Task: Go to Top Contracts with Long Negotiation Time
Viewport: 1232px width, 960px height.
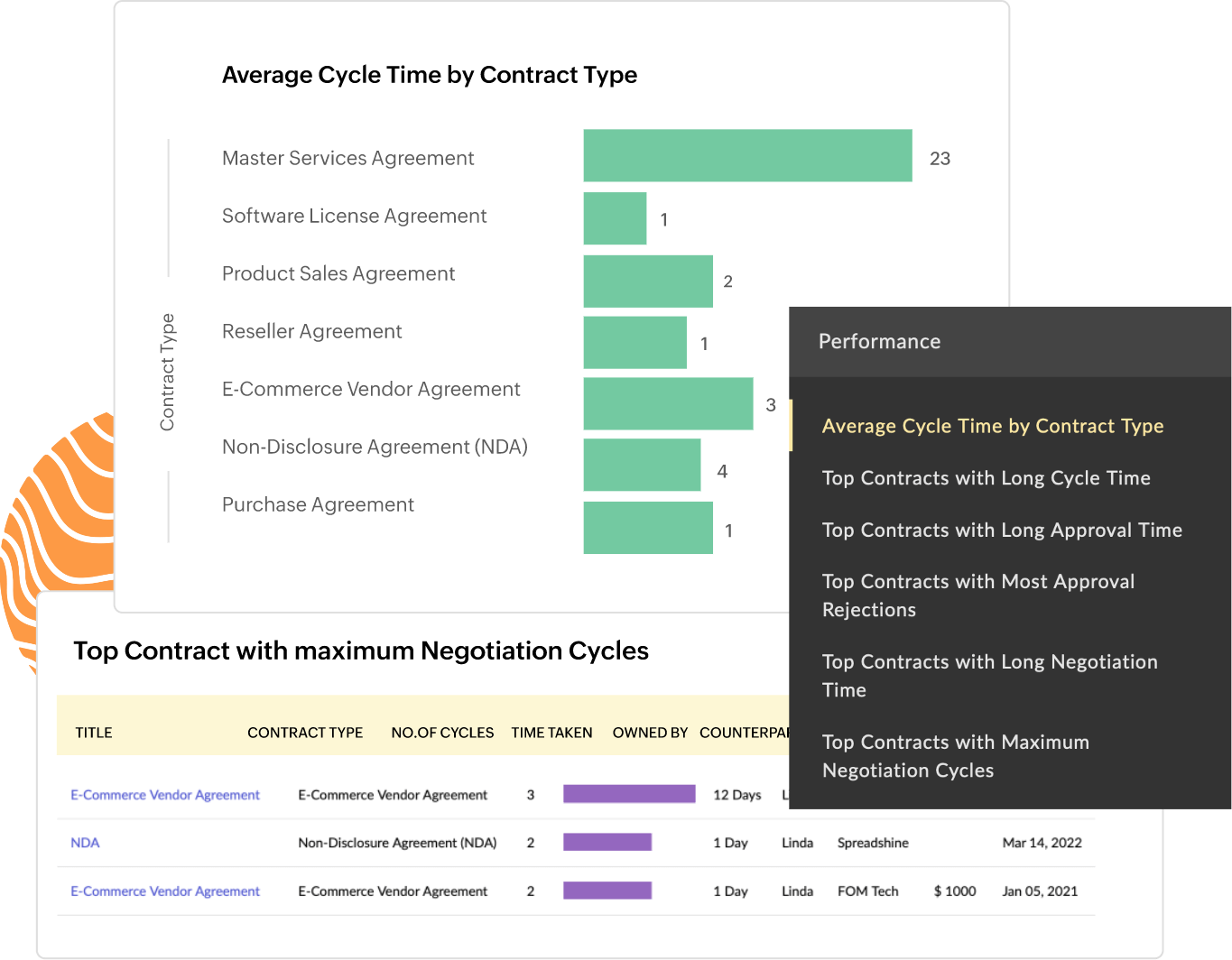Action: coord(988,676)
